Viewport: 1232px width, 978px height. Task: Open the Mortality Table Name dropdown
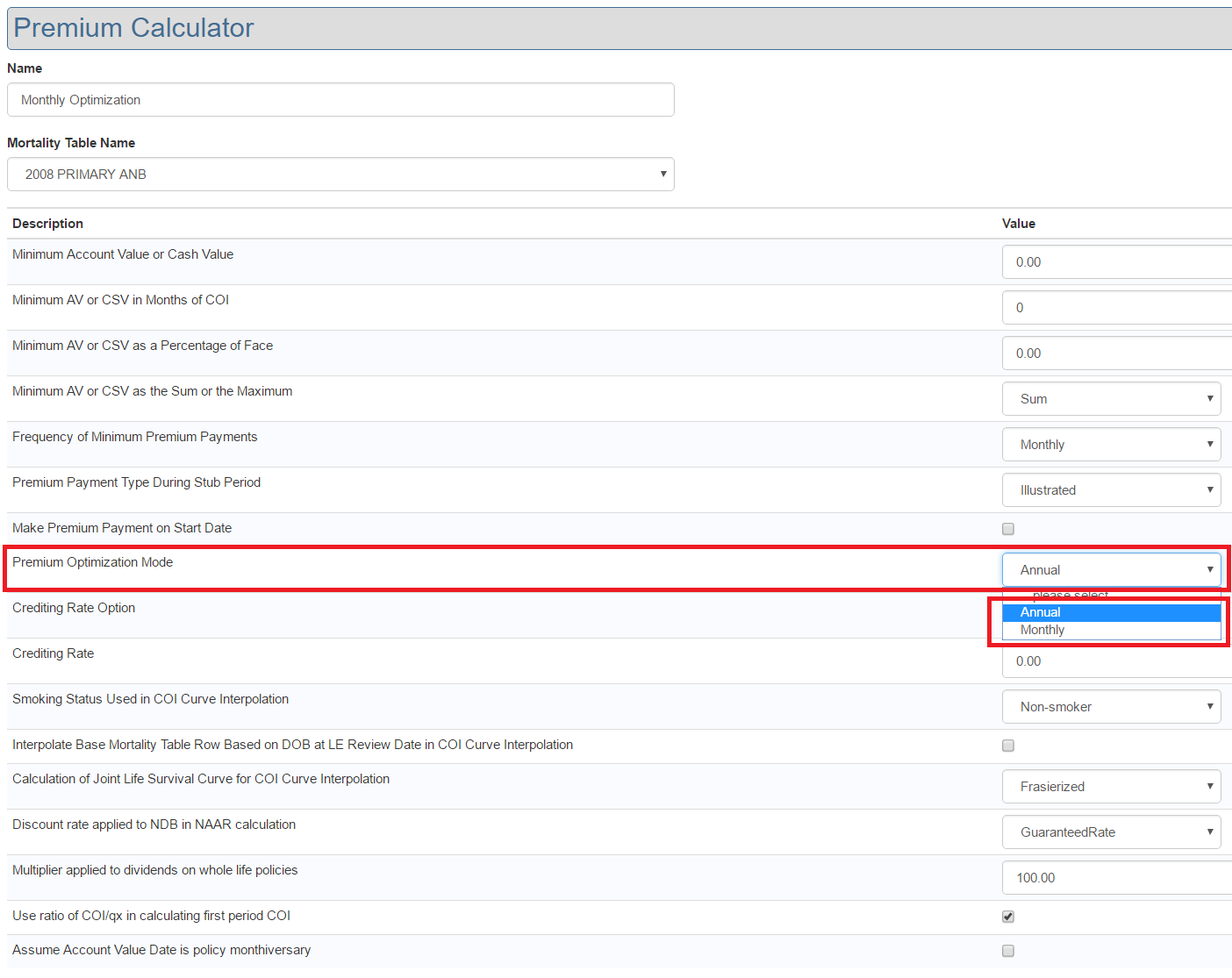click(340, 175)
